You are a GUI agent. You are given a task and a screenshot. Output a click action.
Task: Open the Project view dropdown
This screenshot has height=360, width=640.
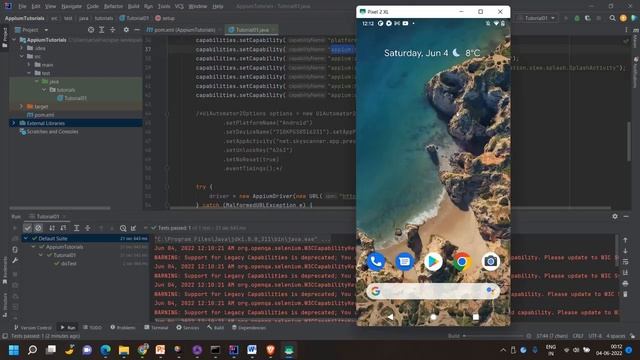tap(31, 30)
